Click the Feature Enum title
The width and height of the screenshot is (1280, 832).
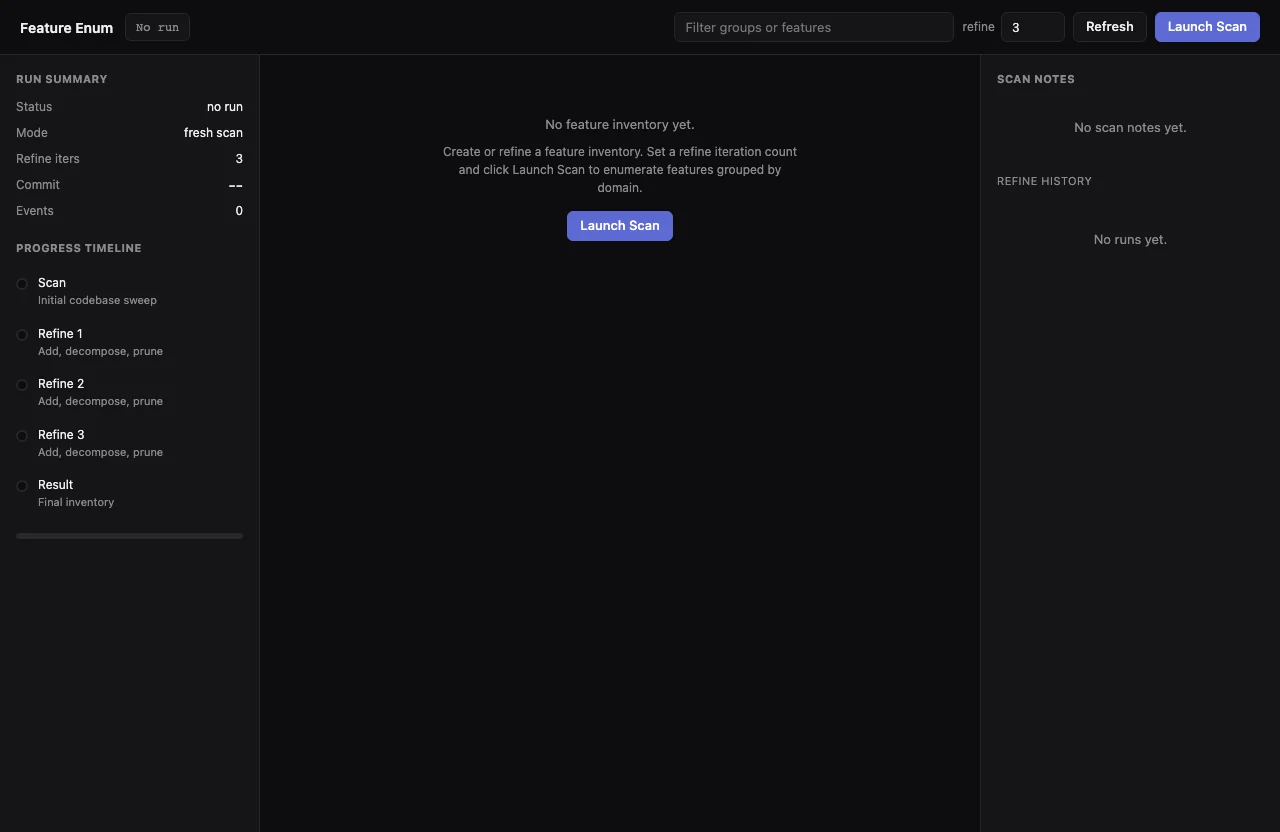(x=66, y=28)
